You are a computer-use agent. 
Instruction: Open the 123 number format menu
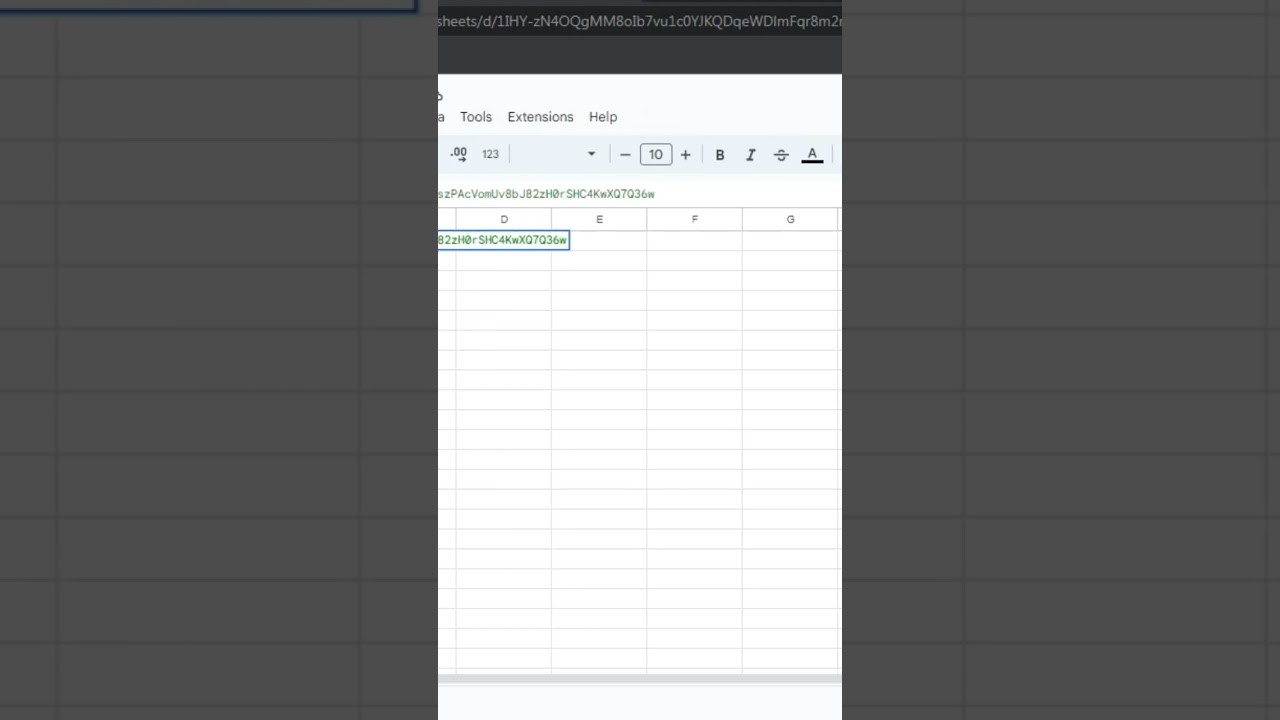point(490,154)
